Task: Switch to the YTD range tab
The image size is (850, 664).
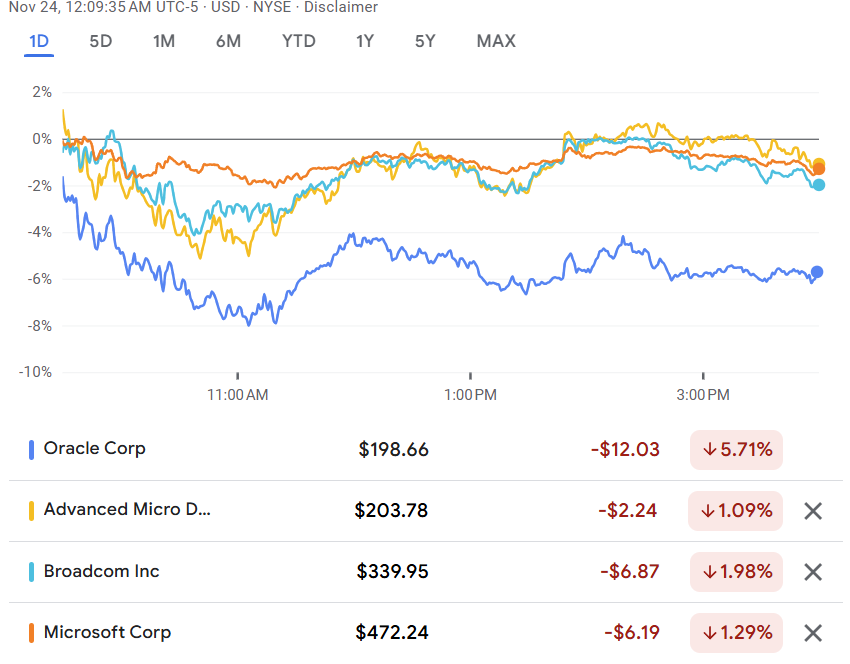Action: pyautogui.click(x=298, y=41)
